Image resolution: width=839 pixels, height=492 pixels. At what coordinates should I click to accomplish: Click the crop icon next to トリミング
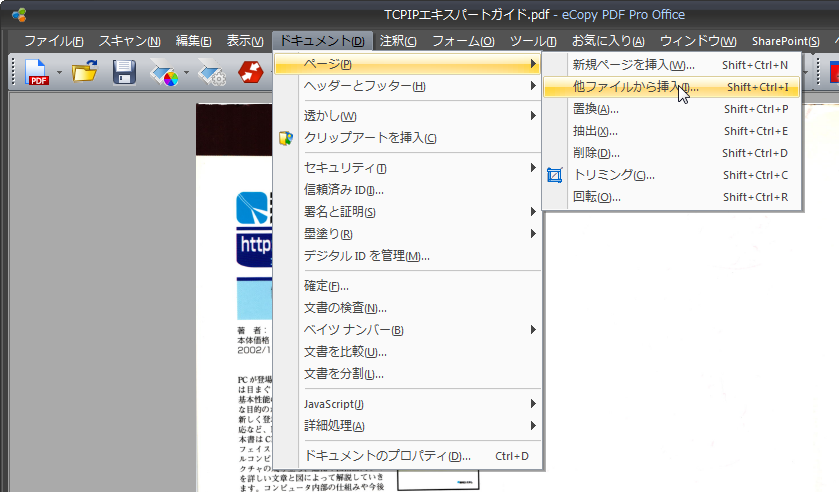point(555,175)
